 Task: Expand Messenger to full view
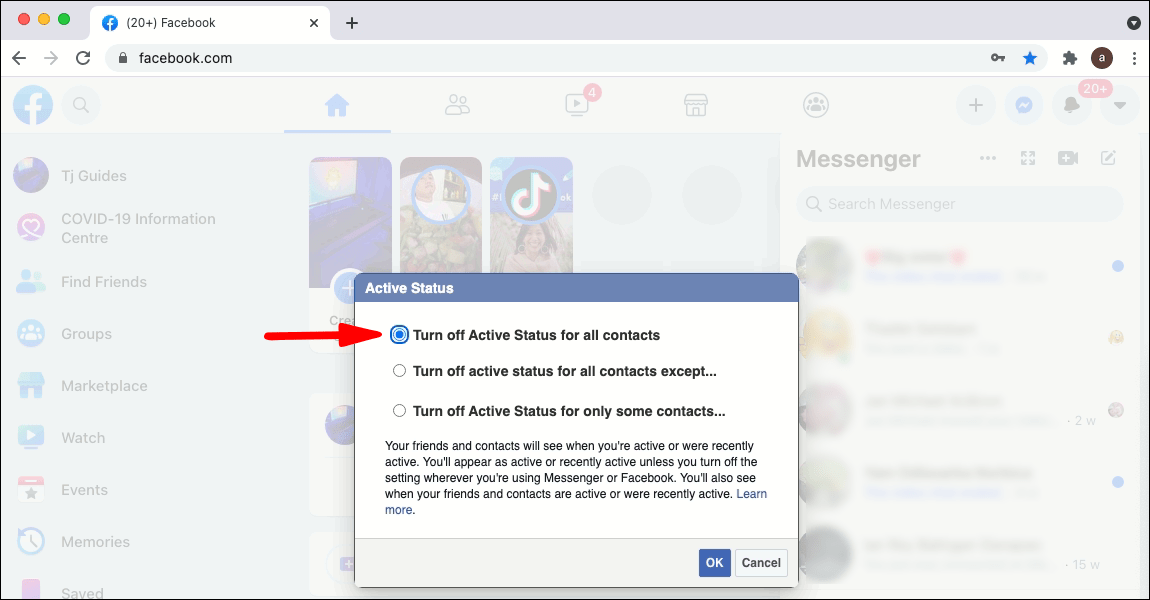point(1028,158)
